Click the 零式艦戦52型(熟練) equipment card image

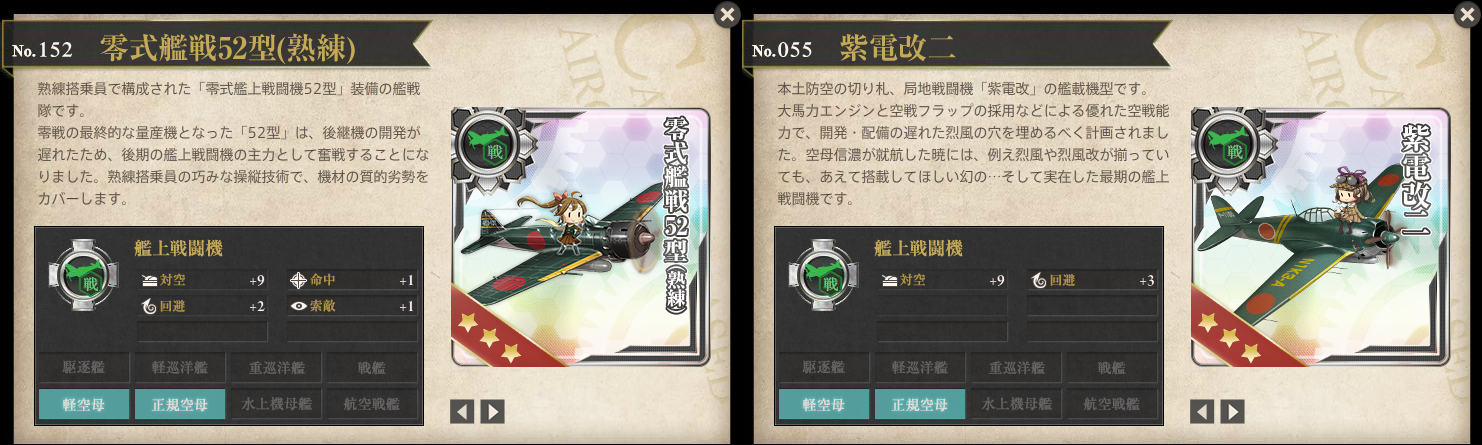(581, 237)
